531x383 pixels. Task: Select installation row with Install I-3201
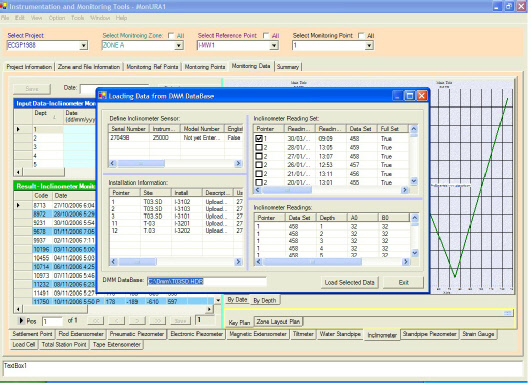[x=176, y=224]
